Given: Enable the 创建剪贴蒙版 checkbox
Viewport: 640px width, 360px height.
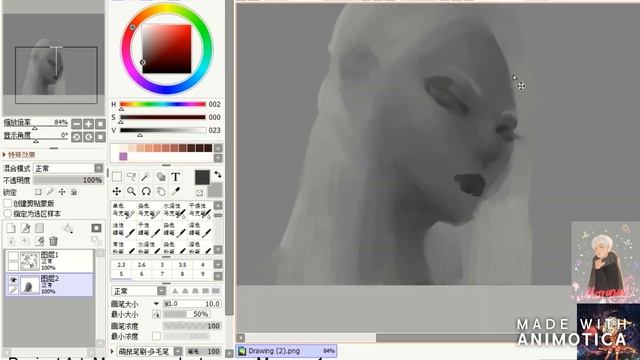Looking at the screenshot, I should pos(7,203).
